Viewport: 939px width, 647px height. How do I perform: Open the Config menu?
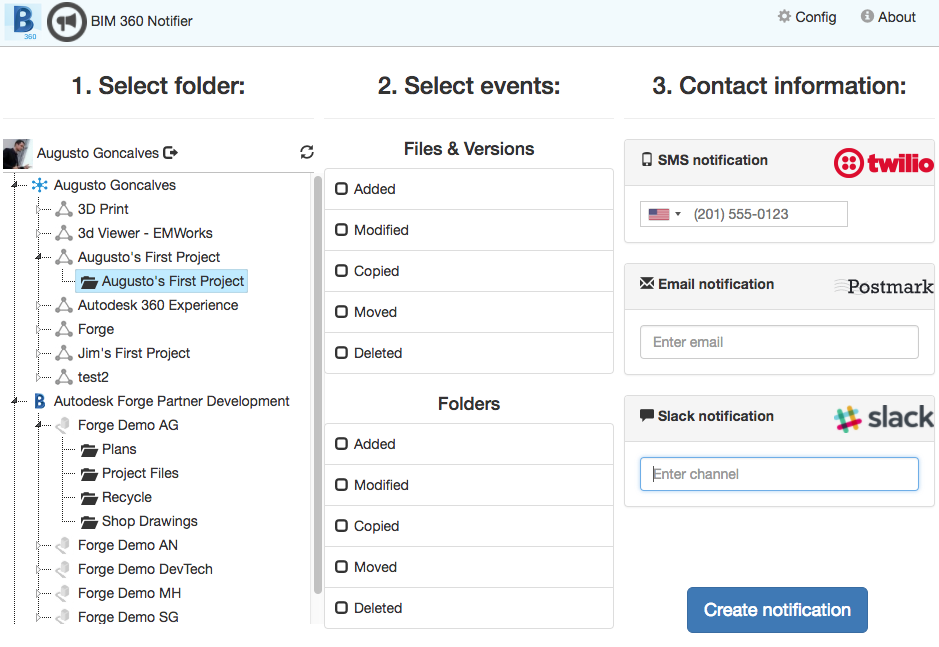[807, 17]
